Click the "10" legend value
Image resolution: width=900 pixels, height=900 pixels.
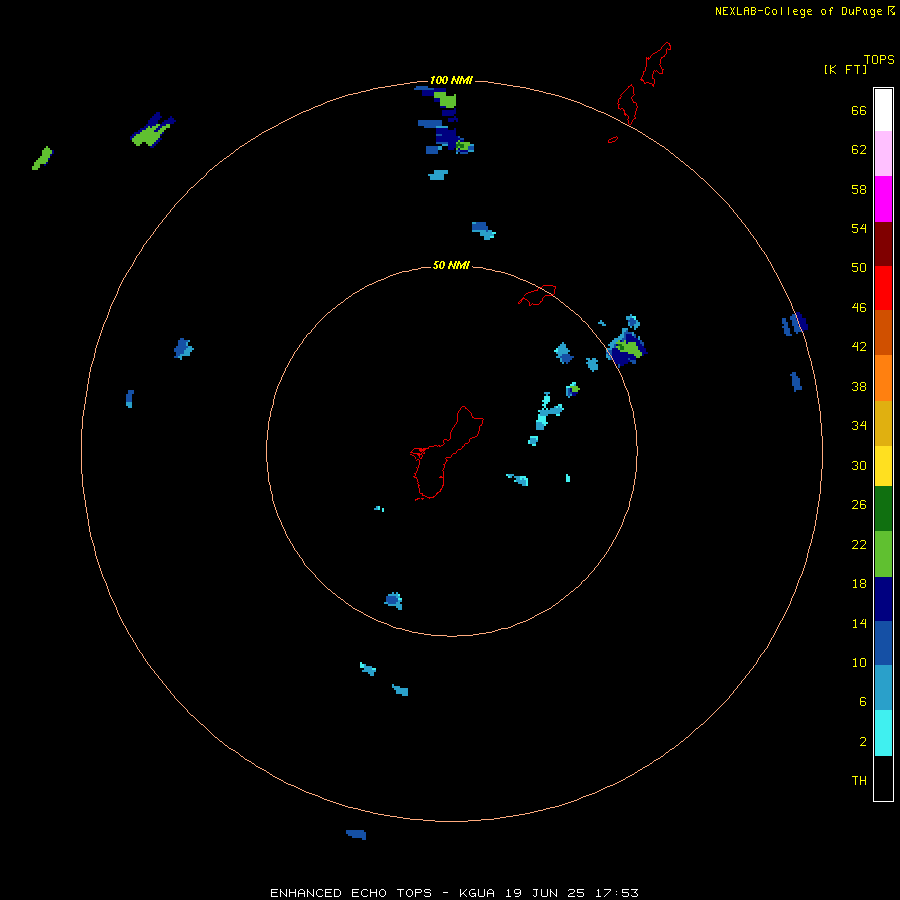point(859,663)
